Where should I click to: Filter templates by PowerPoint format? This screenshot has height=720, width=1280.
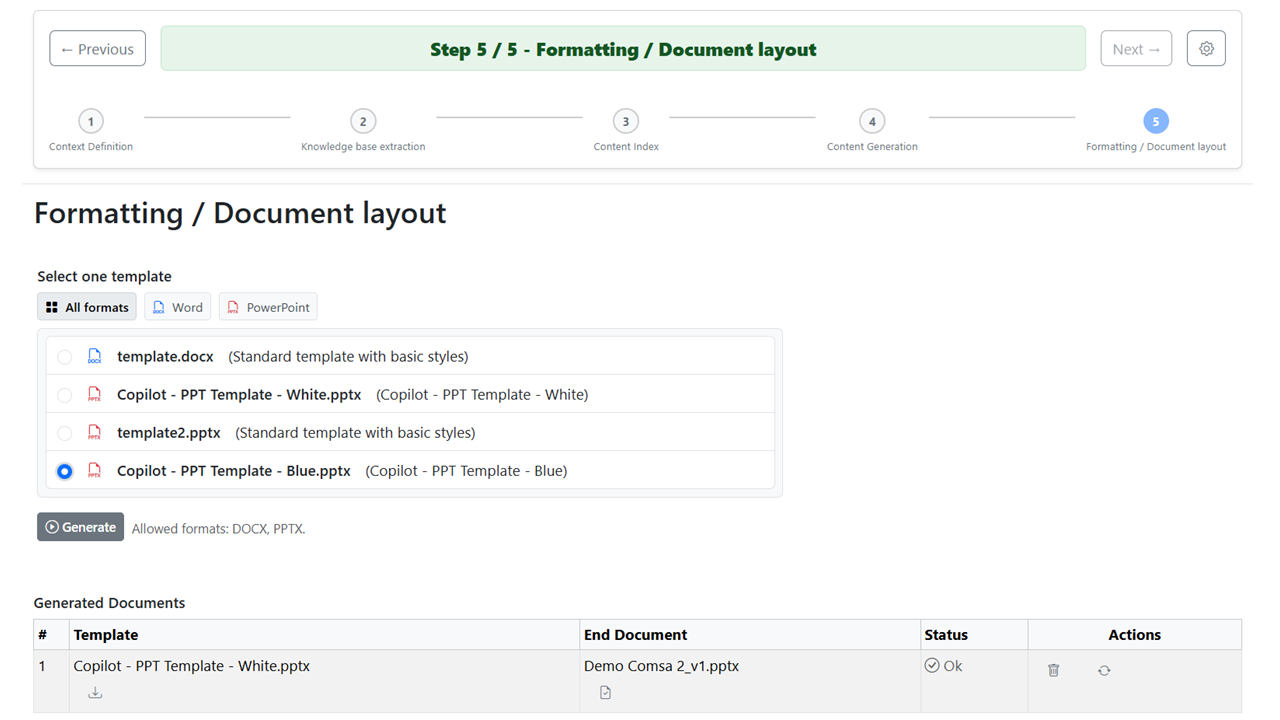268,307
